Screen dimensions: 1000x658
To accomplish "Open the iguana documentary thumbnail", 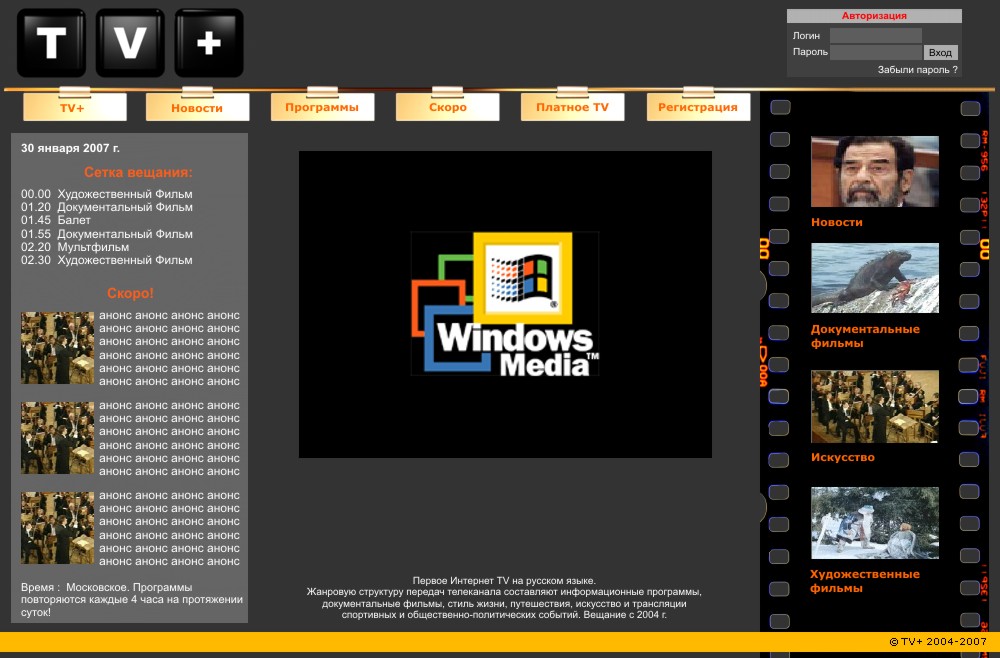I will (x=874, y=278).
